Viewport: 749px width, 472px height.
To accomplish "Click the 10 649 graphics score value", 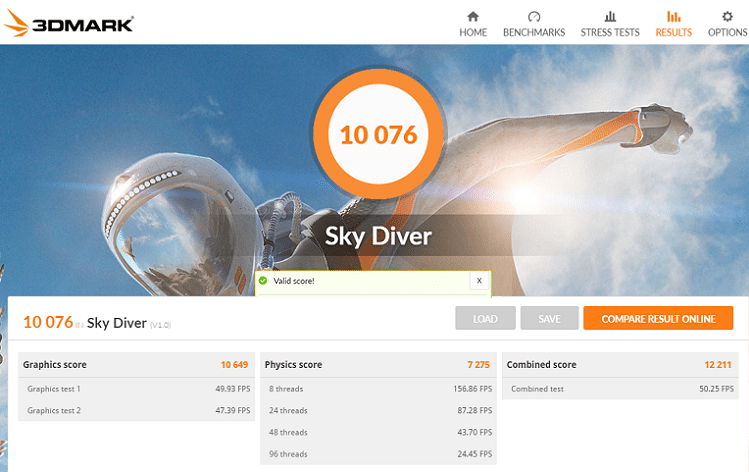I will [234, 365].
